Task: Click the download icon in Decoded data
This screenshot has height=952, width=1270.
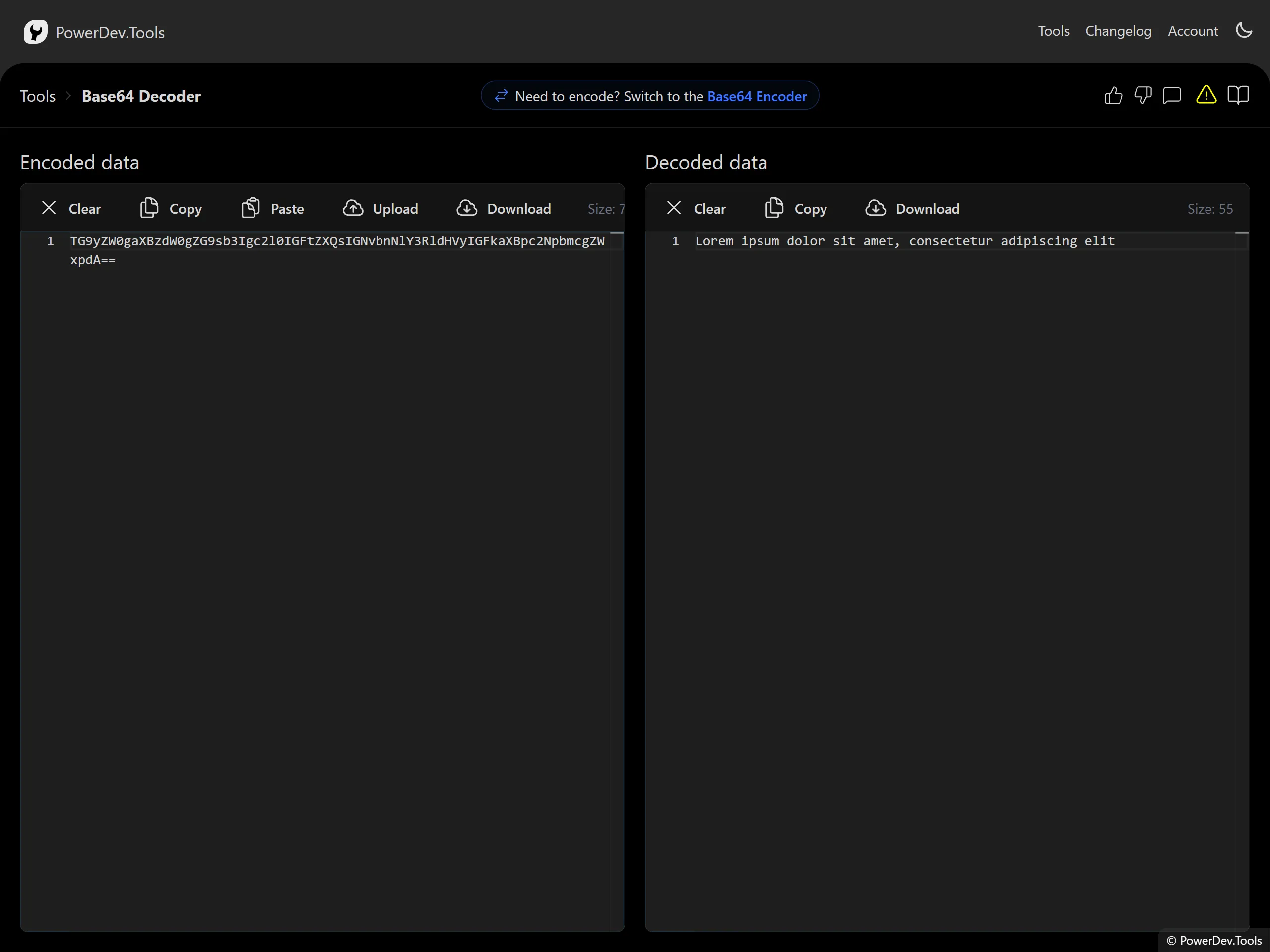Action: (876, 208)
